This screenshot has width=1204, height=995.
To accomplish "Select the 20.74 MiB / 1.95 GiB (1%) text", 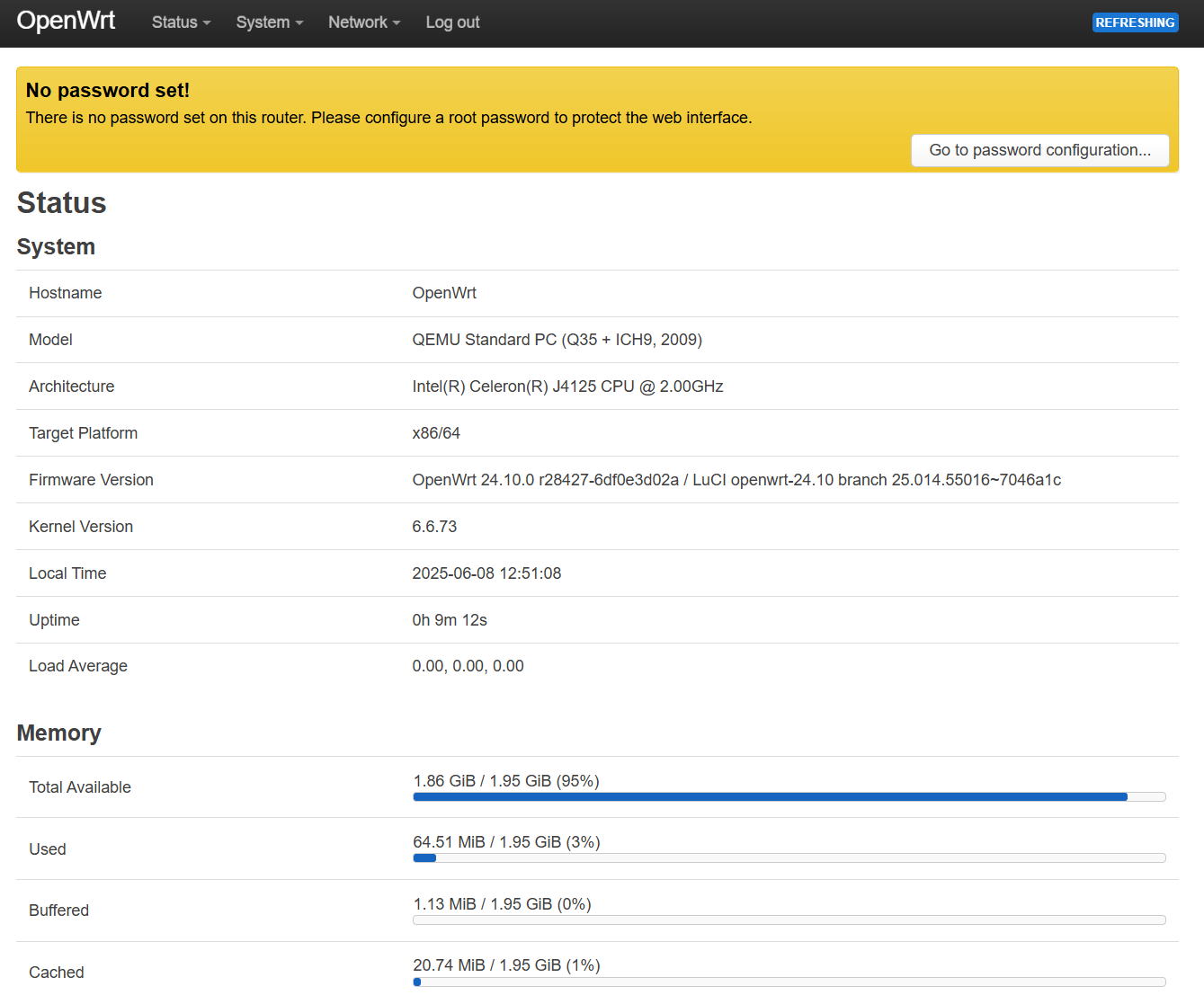I will pyautogui.click(x=506, y=965).
